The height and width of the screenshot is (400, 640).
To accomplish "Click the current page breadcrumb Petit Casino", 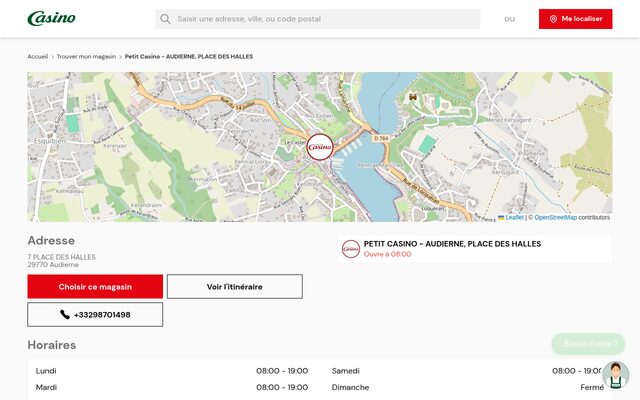I will pos(189,56).
